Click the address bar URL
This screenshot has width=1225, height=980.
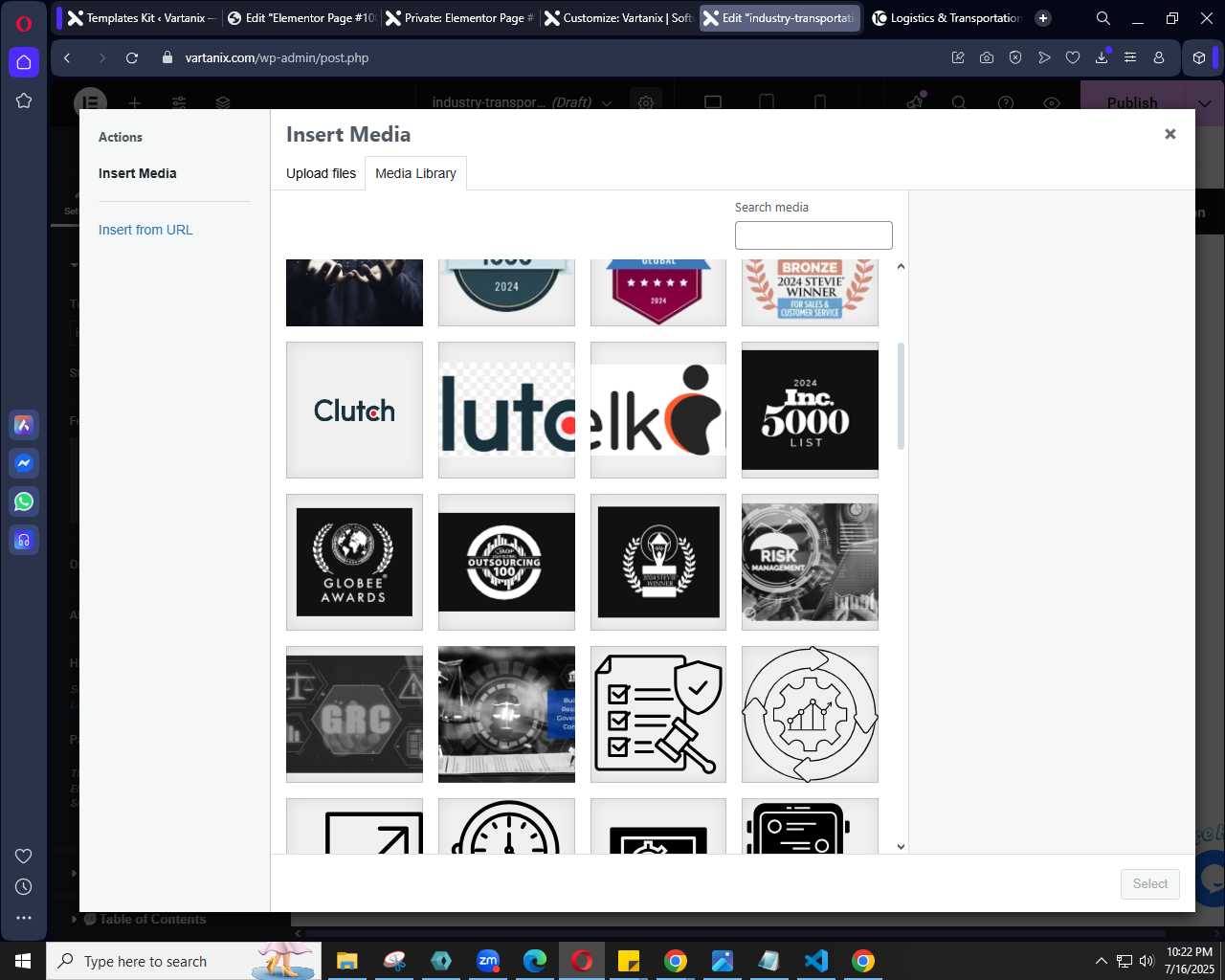click(x=277, y=57)
